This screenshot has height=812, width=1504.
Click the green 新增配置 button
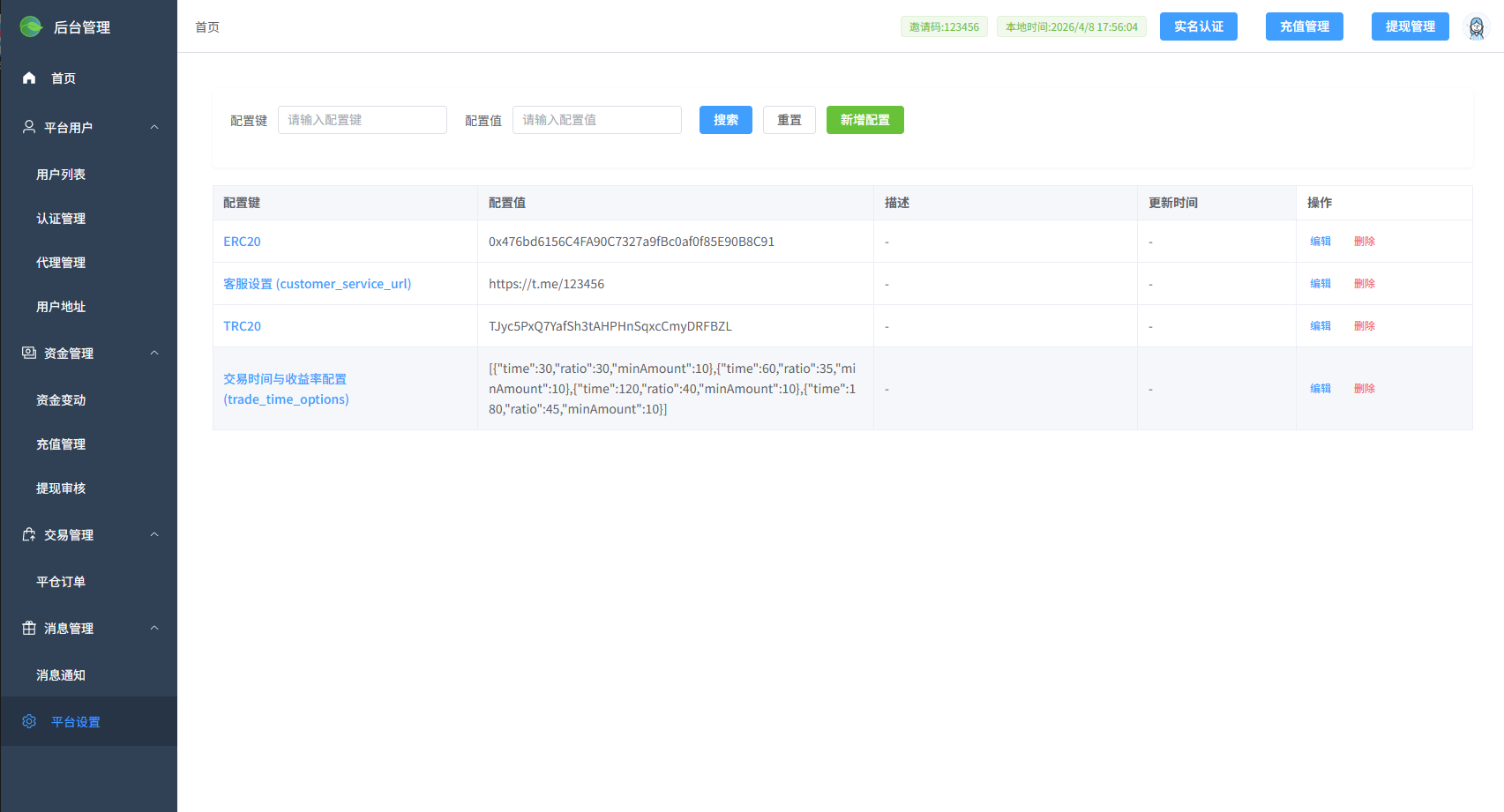[x=864, y=120]
